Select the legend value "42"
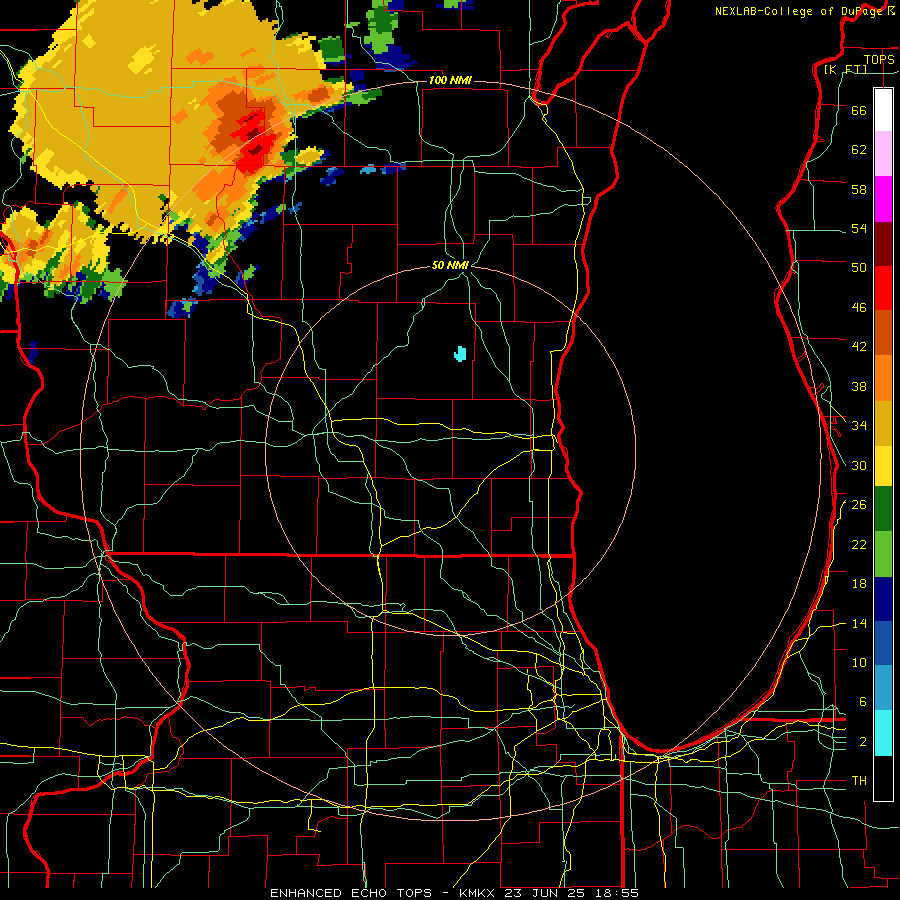Viewport: 900px width, 900px height. click(x=859, y=347)
